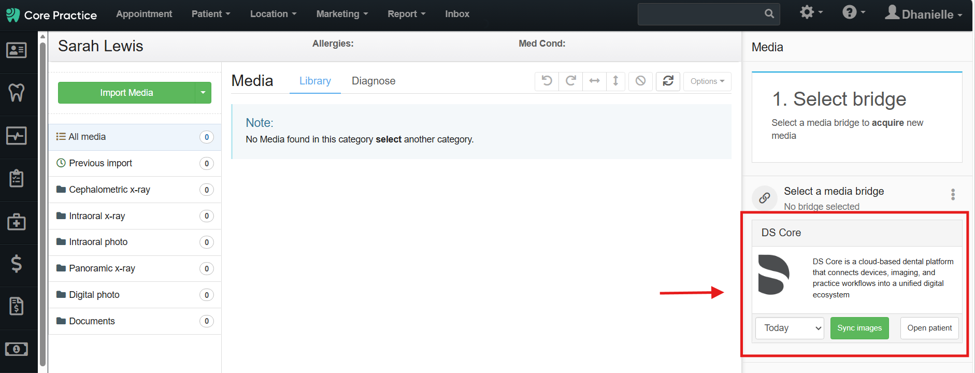The height and width of the screenshot is (373, 975).
Task: Open the invoice document sidebar icon
Action: (16, 306)
